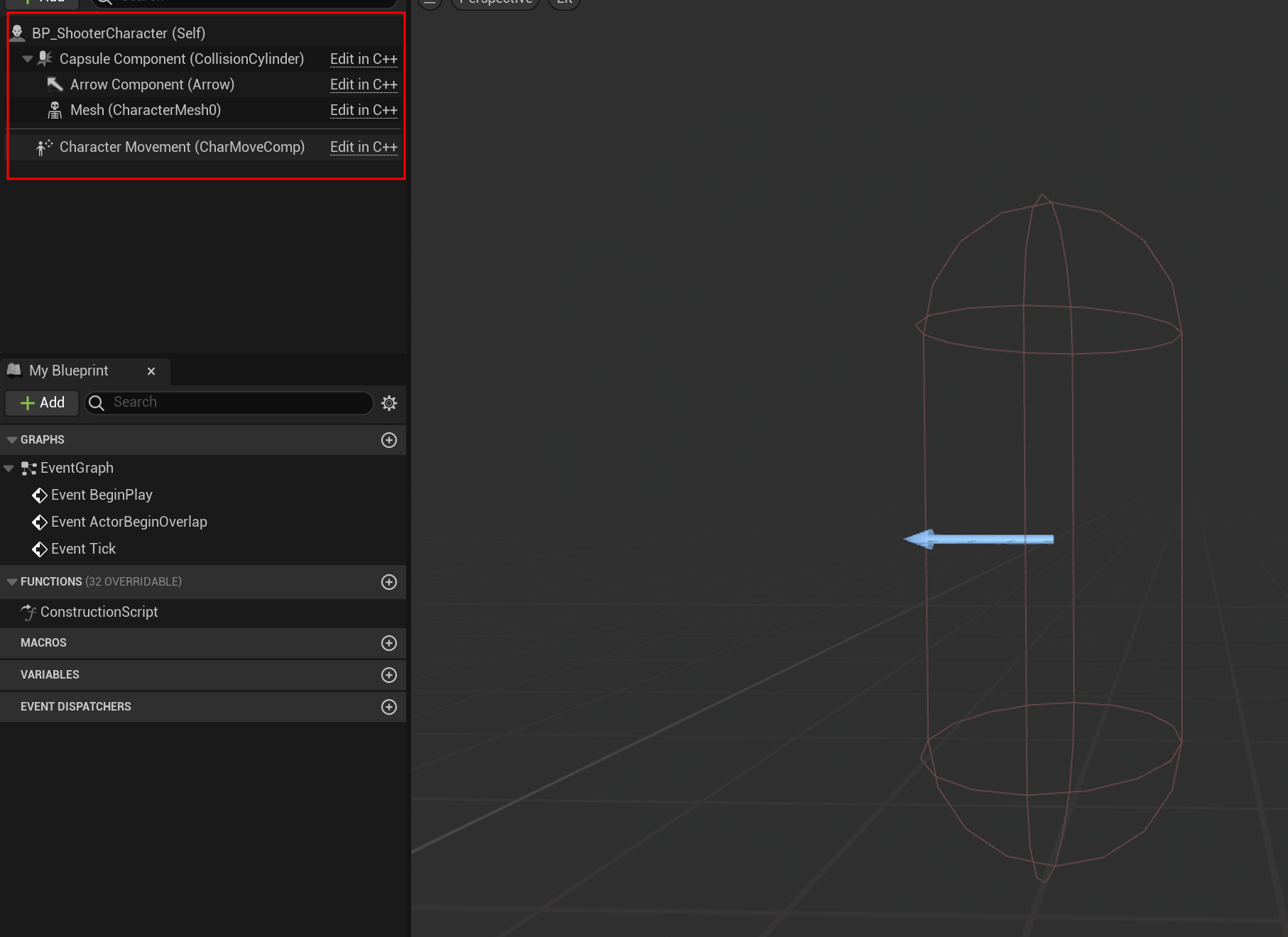Add a new variable with plus icon
The height and width of the screenshot is (937, 1288).
tap(389, 675)
